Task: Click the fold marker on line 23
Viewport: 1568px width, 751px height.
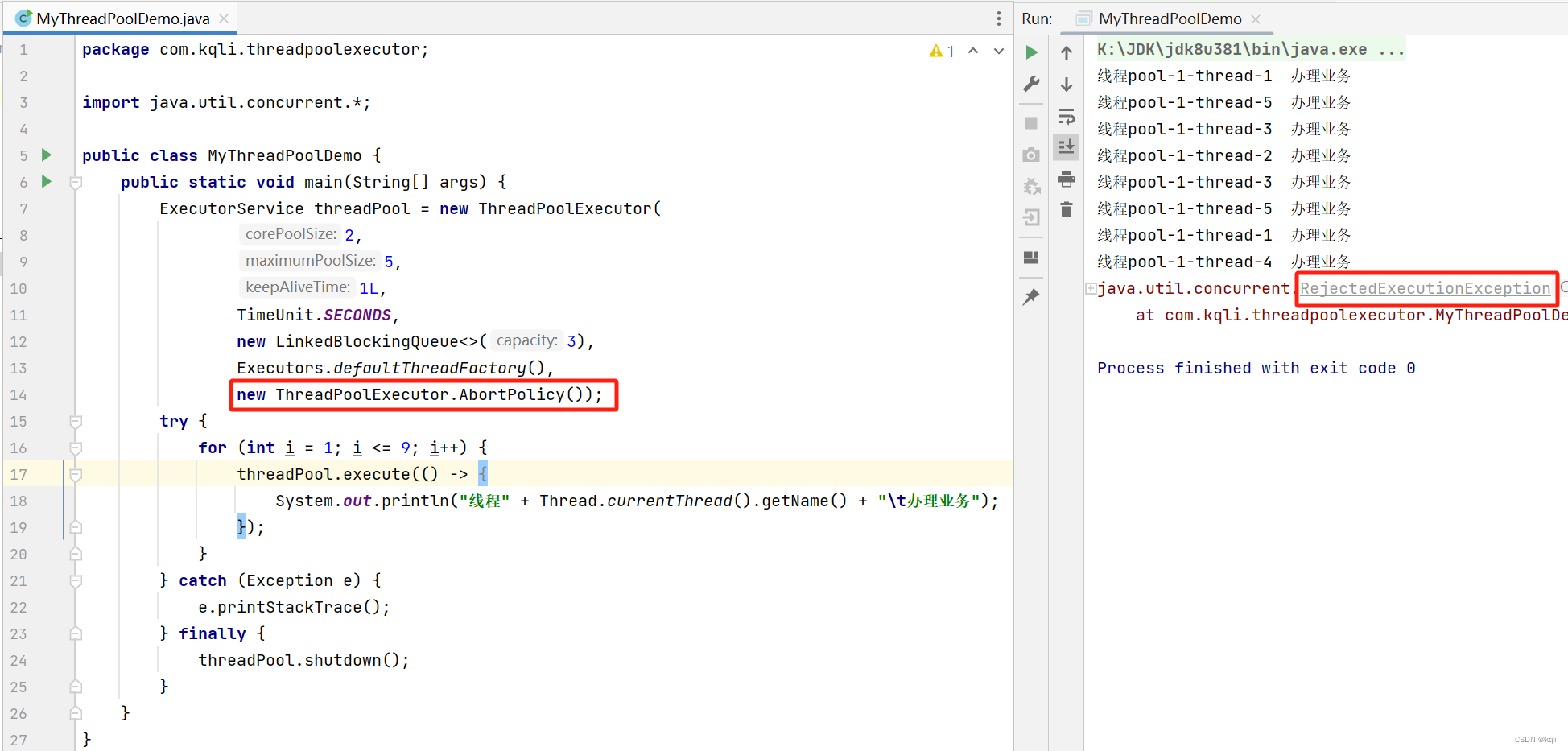Action: [x=76, y=633]
